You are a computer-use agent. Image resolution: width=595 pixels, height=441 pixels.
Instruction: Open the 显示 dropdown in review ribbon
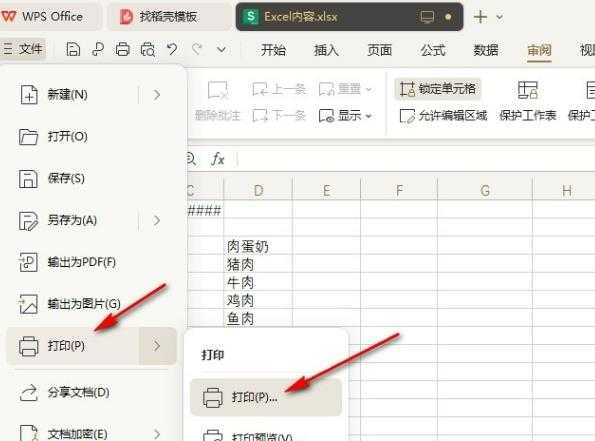345,115
